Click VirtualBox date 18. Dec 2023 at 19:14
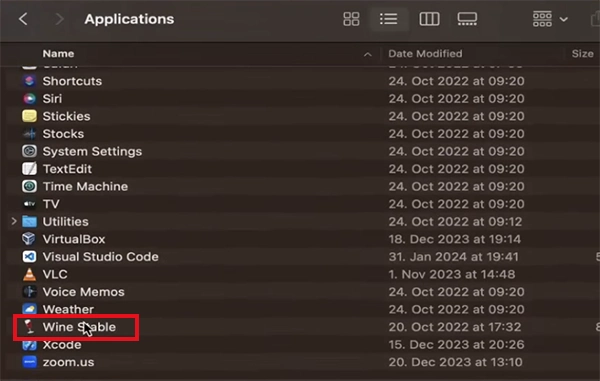The image size is (600, 381). 454,239
